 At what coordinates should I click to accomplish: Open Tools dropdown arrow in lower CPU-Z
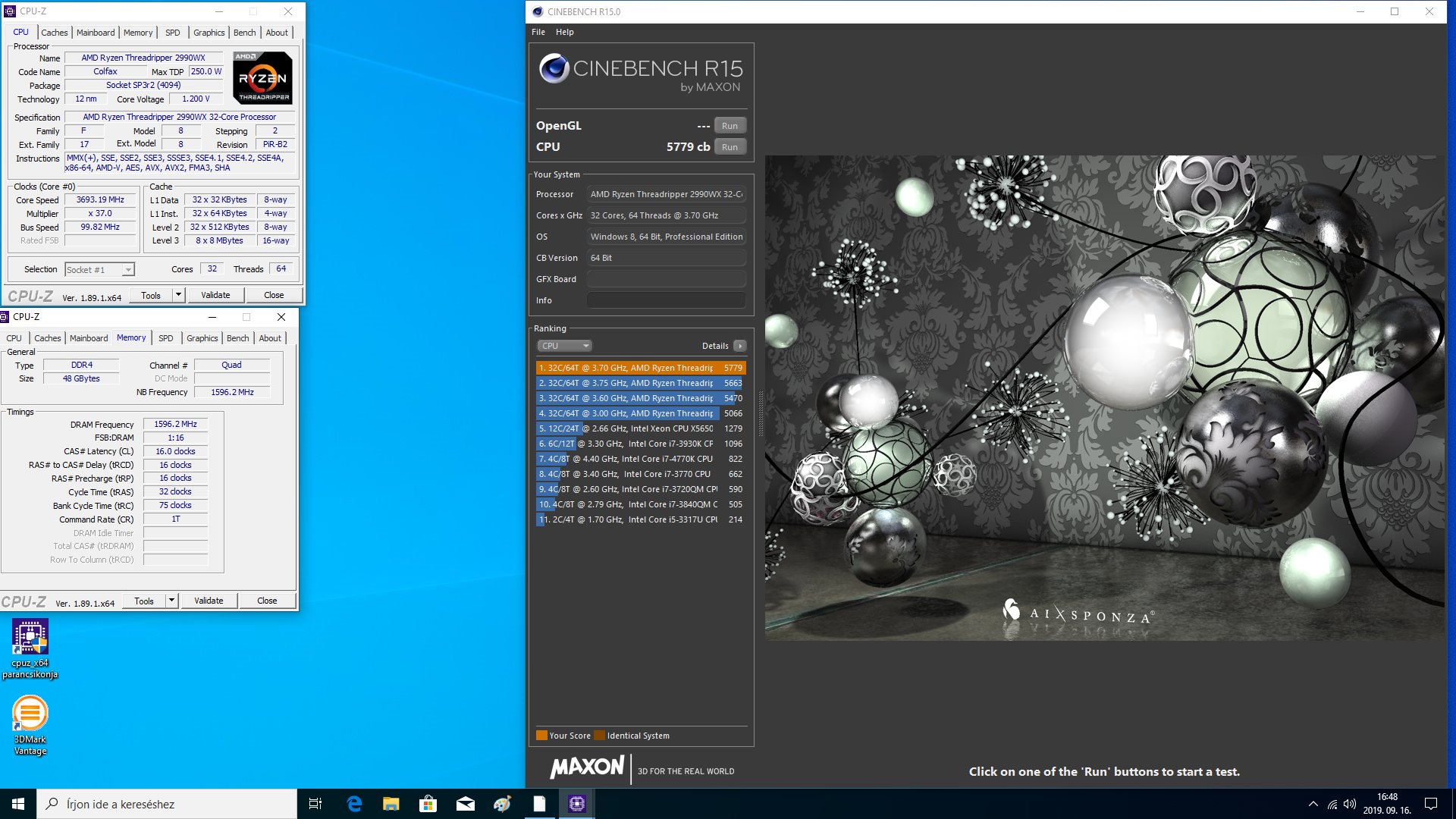[172, 601]
